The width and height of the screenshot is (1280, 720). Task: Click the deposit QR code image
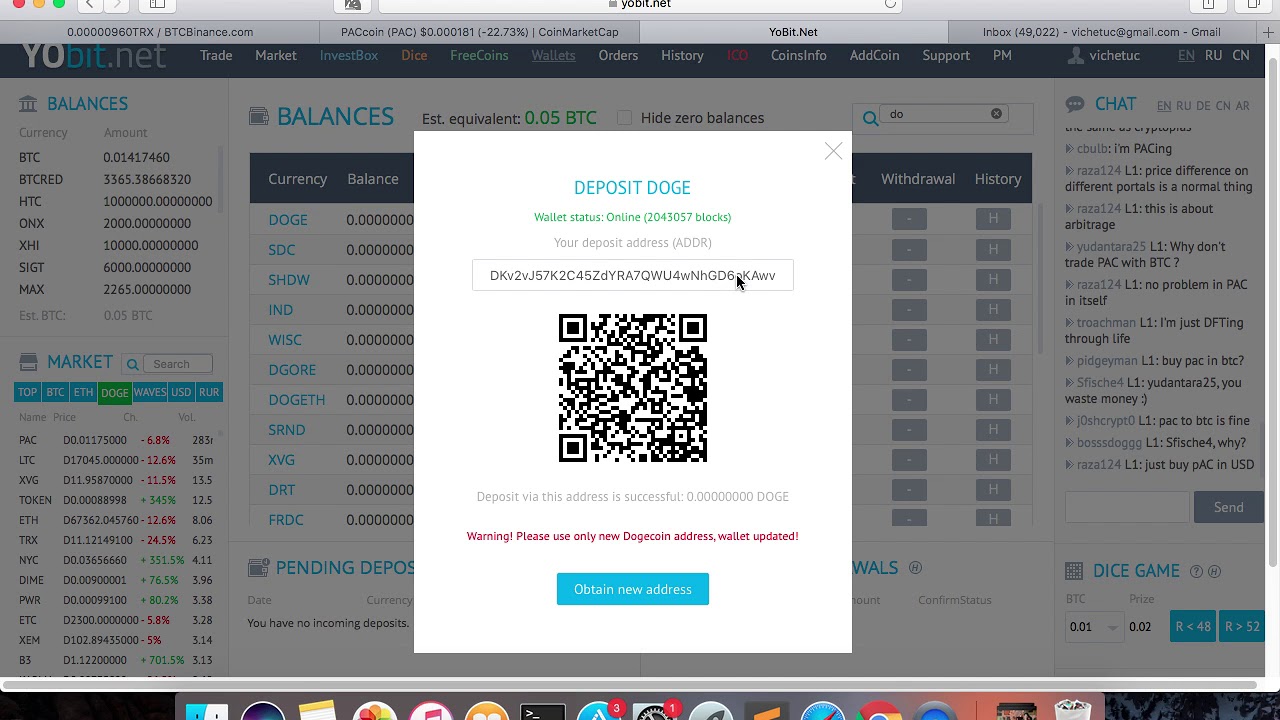click(632, 388)
